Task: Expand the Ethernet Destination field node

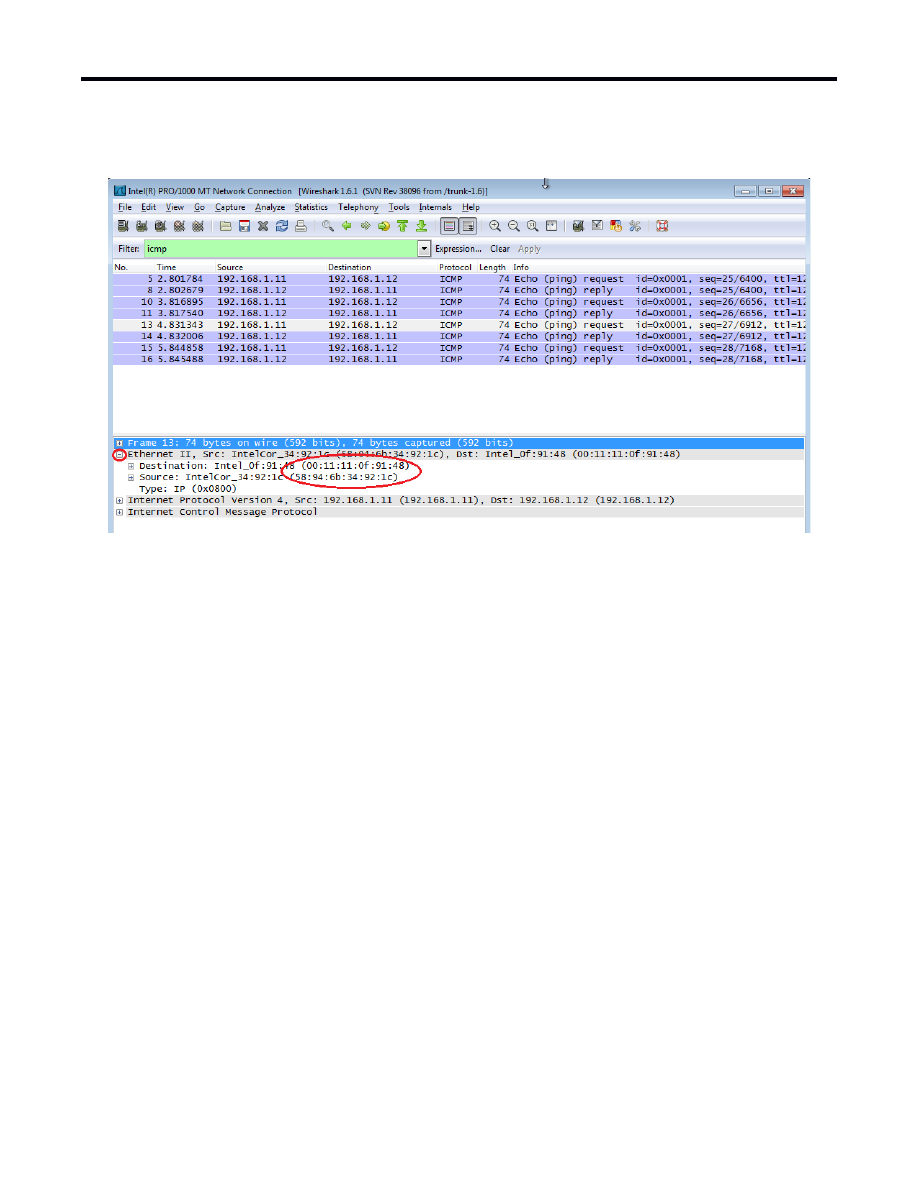Action: tap(131, 466)
